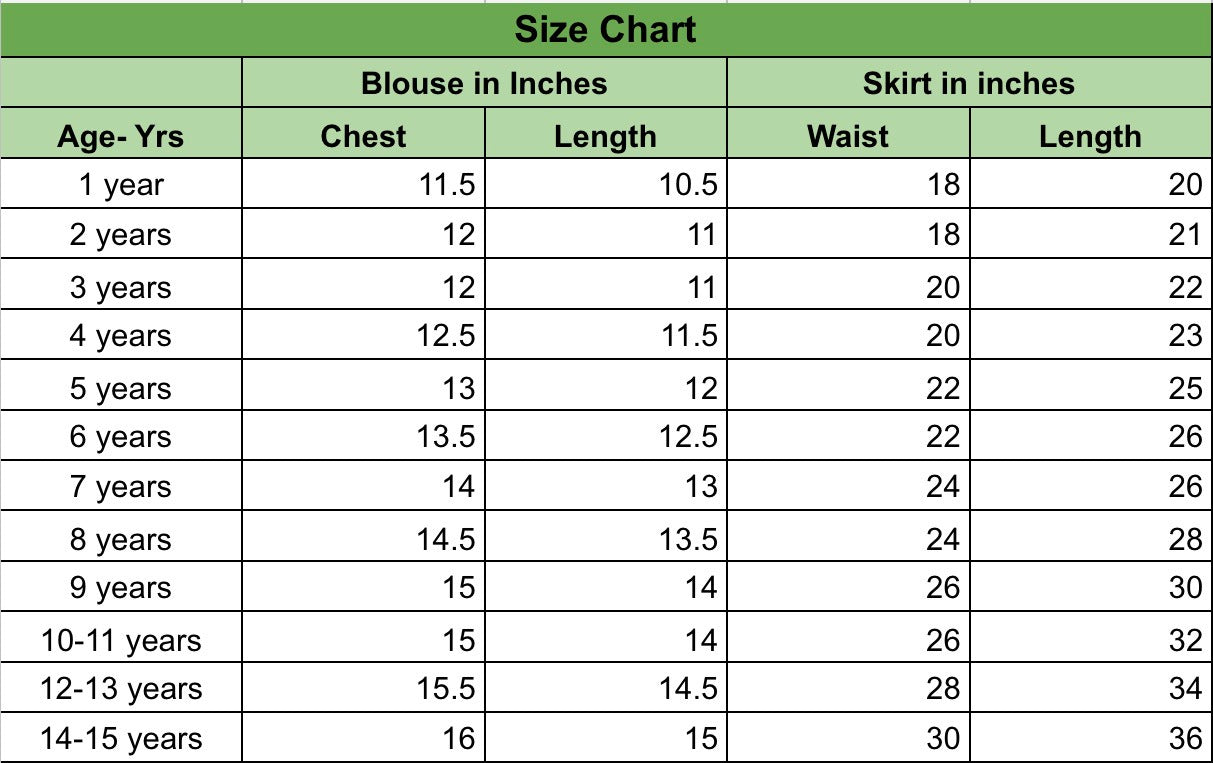Select the 14-15 years row label

tap(121, 739)
